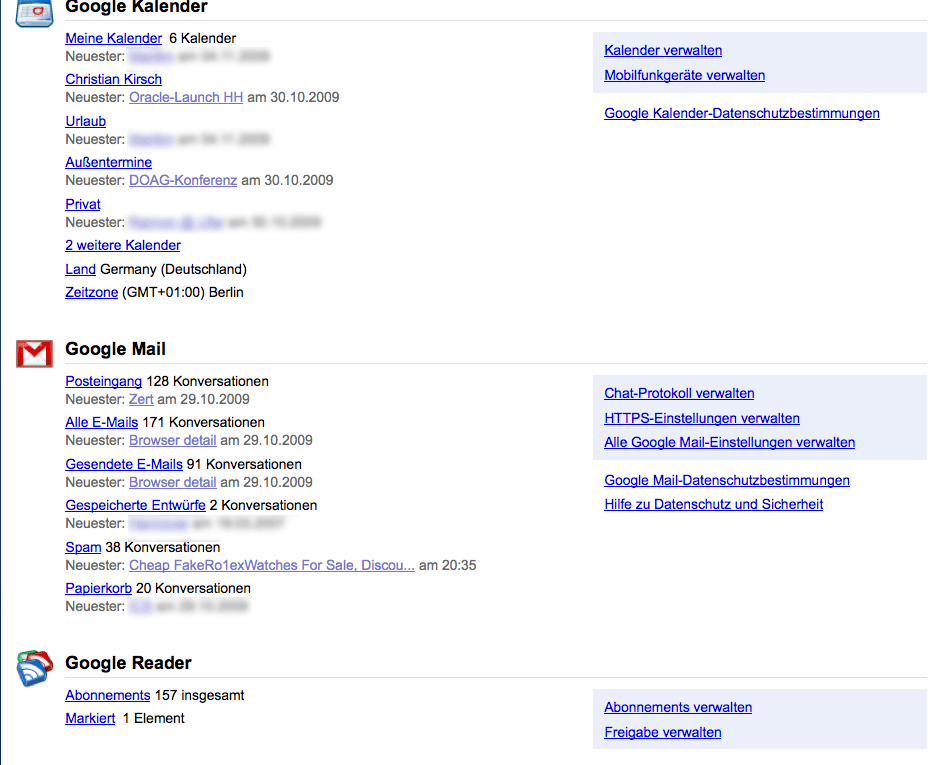Open Google Mail-Datenschutzbestimmungen
Screen dimensions: 930x765
point(727,480)
